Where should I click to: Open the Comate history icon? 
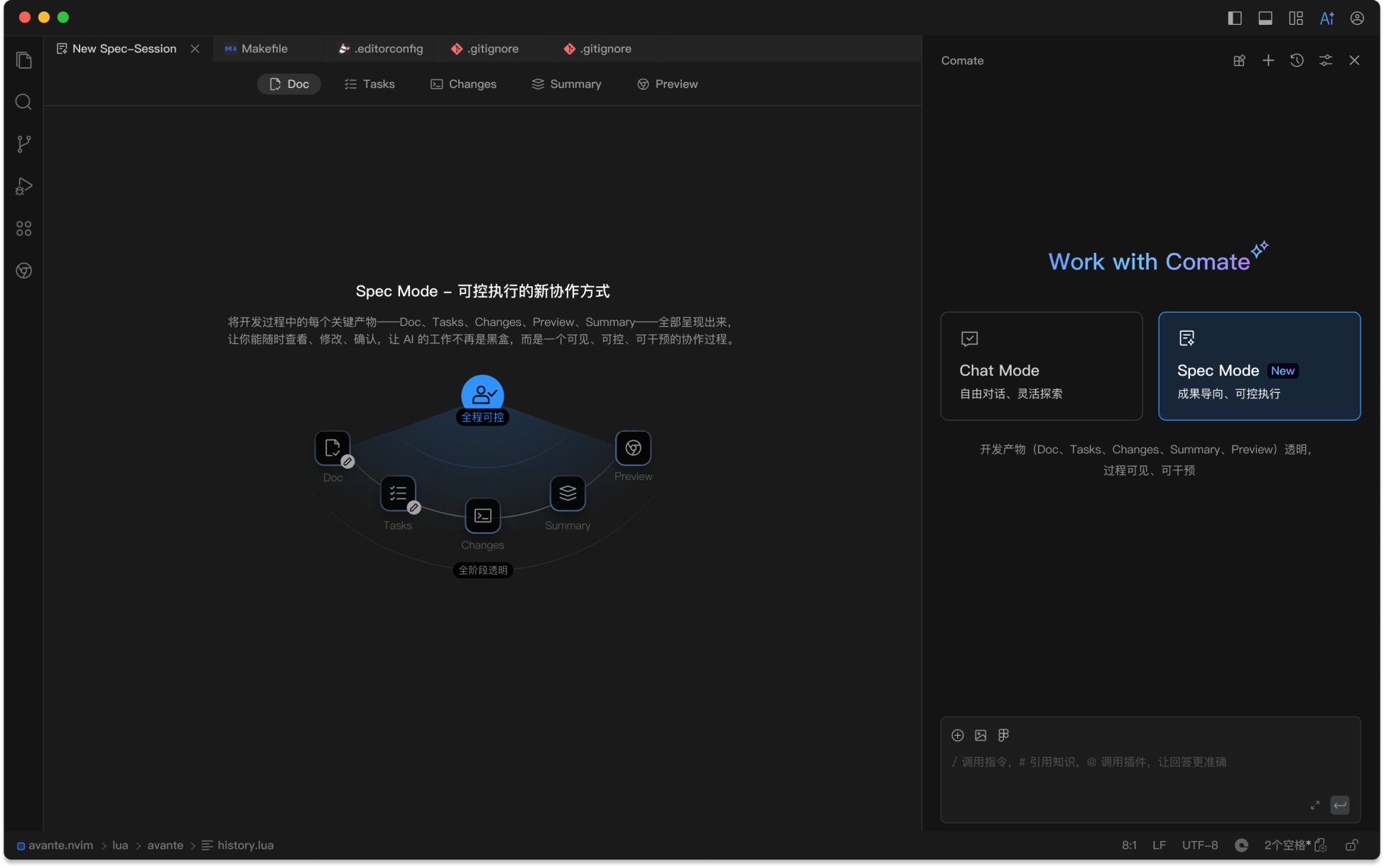[1297, 60]
